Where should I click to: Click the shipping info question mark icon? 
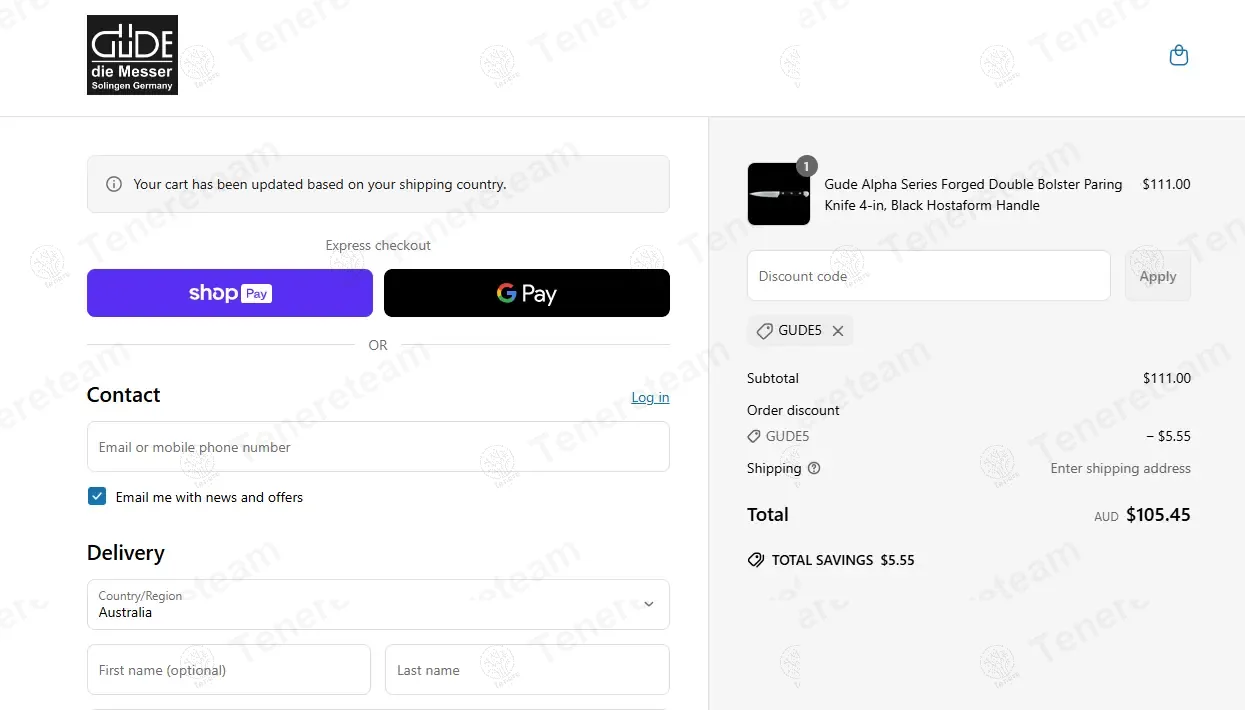(814, 468)
